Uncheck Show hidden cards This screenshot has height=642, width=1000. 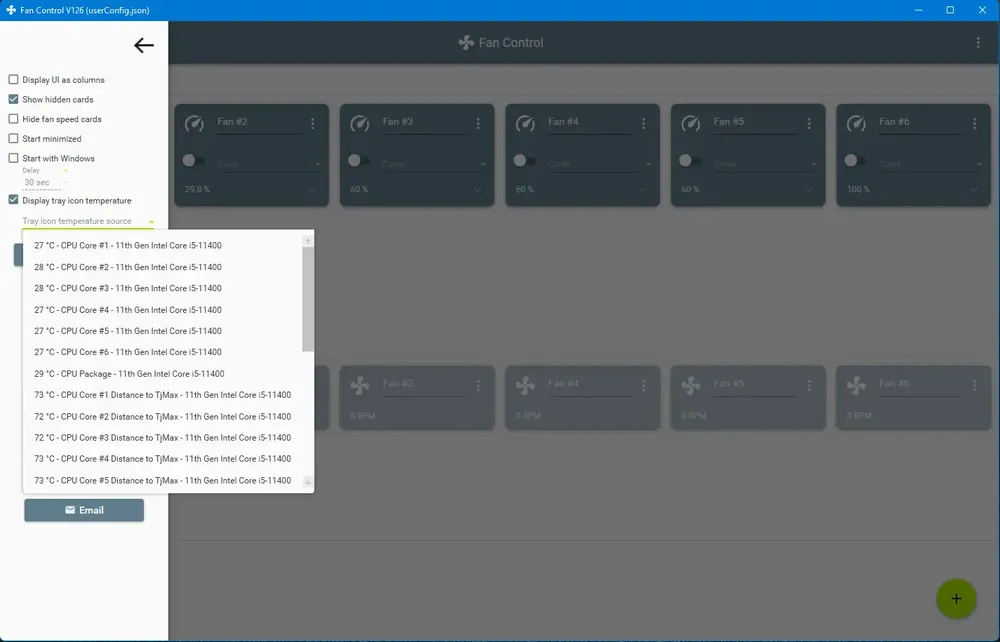tap(13, 99)
